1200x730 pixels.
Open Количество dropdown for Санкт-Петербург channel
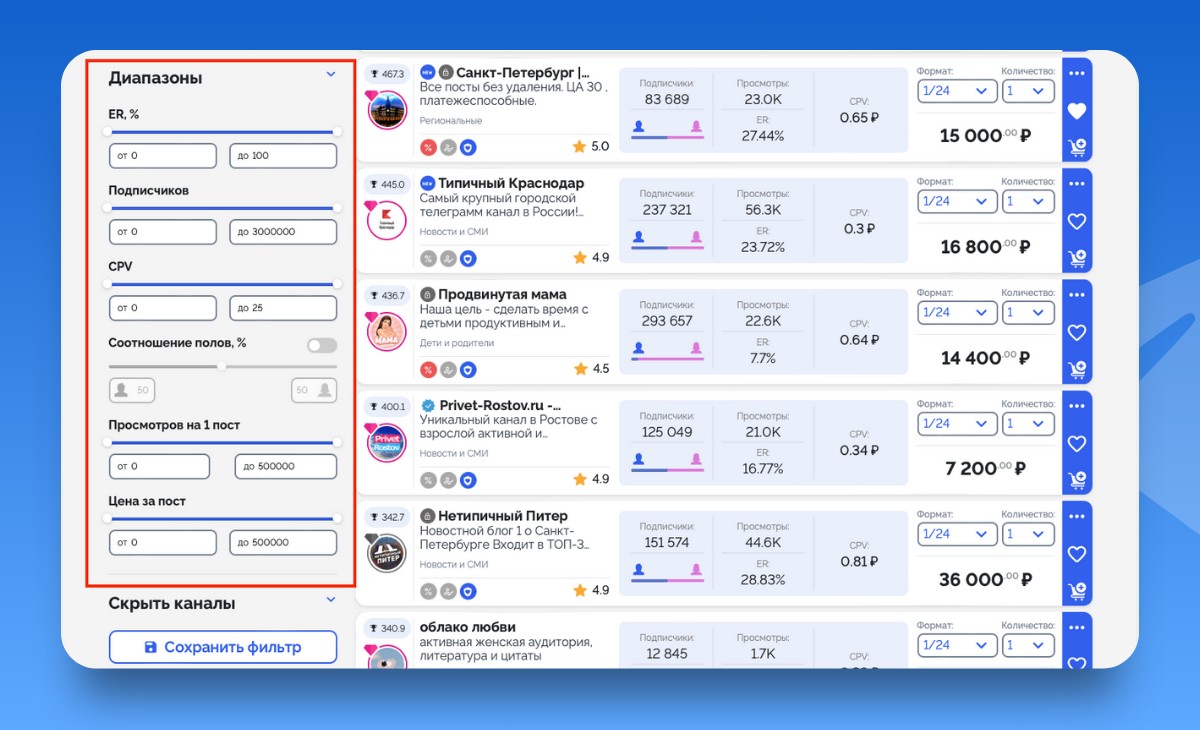pos(1029,91)
